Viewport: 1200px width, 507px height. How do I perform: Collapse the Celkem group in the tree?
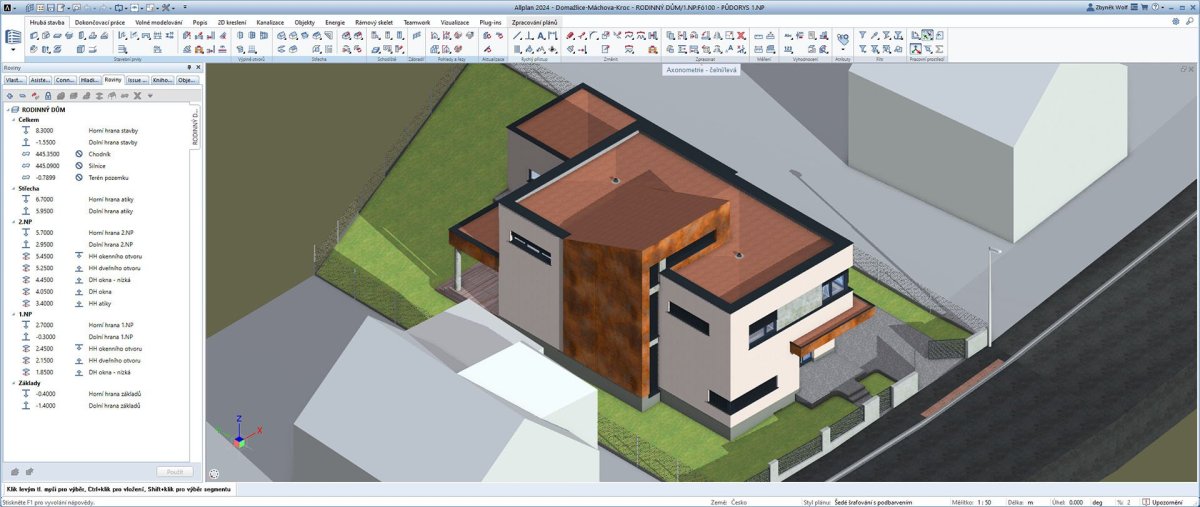pyautogui.click(x=11, y=120)
